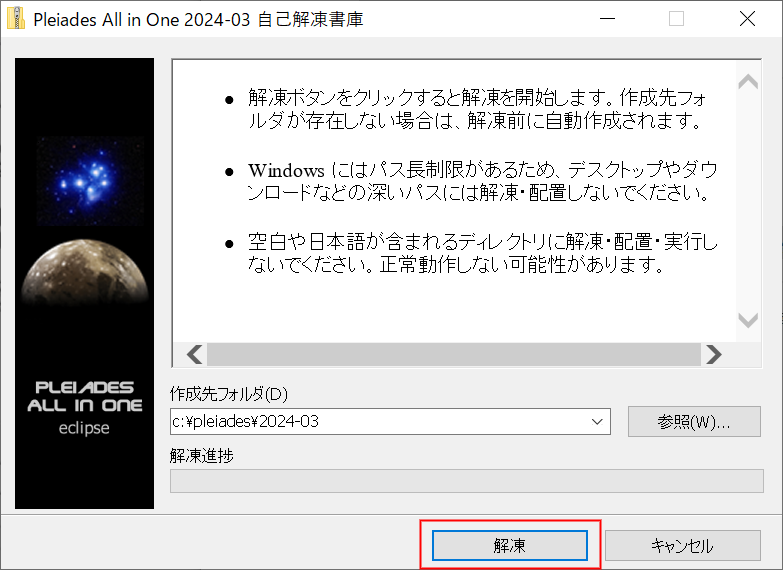783x570 pixels.
Task: Click the 作成先フォルダ(D) label
Action: (x=229, y=394)
